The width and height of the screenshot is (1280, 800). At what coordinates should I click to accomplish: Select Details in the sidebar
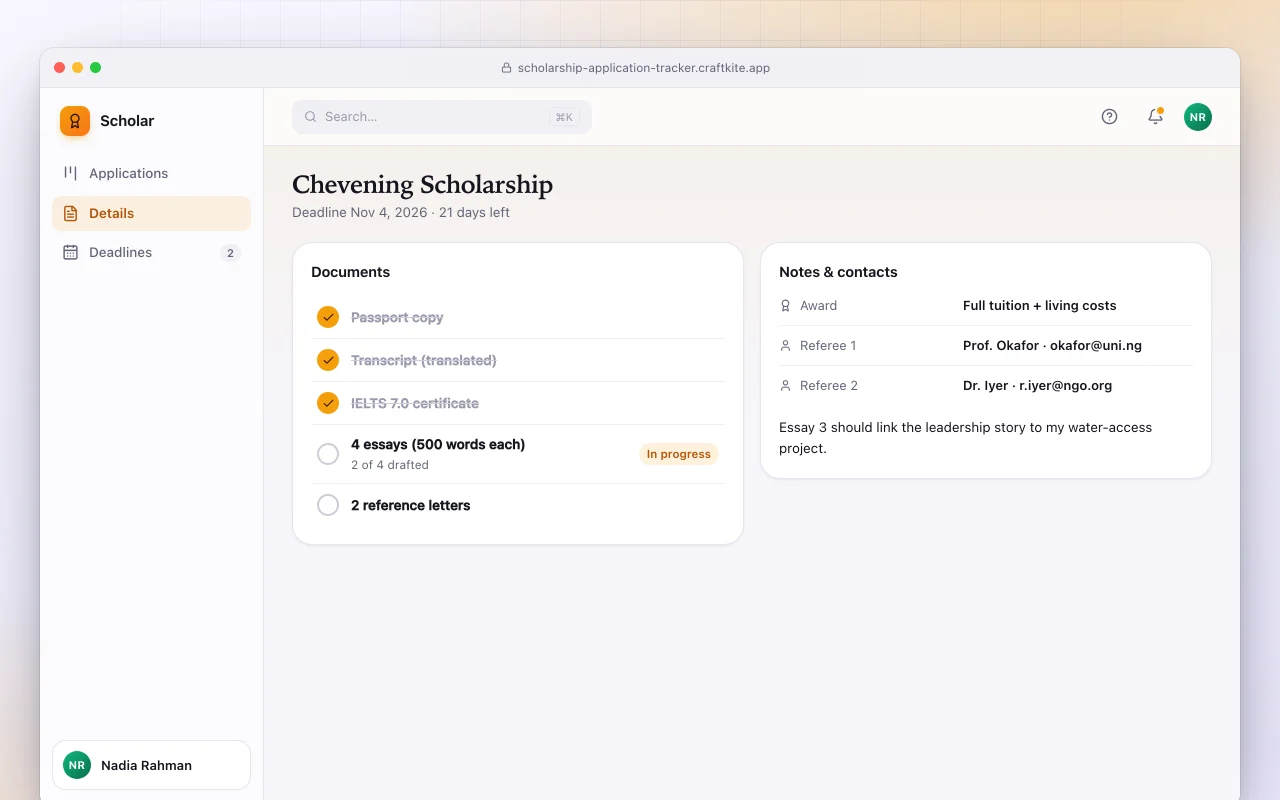click(x=151, y=213)
